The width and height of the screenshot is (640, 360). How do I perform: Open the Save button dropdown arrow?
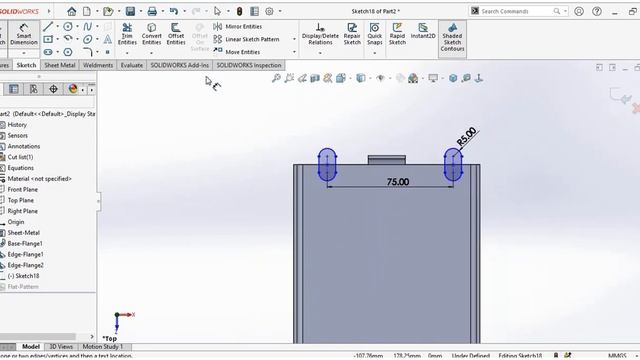(140, 11)
